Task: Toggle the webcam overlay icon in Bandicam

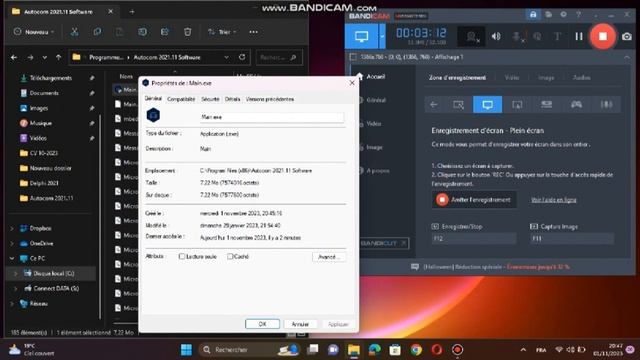Action: tap(472, 37)
